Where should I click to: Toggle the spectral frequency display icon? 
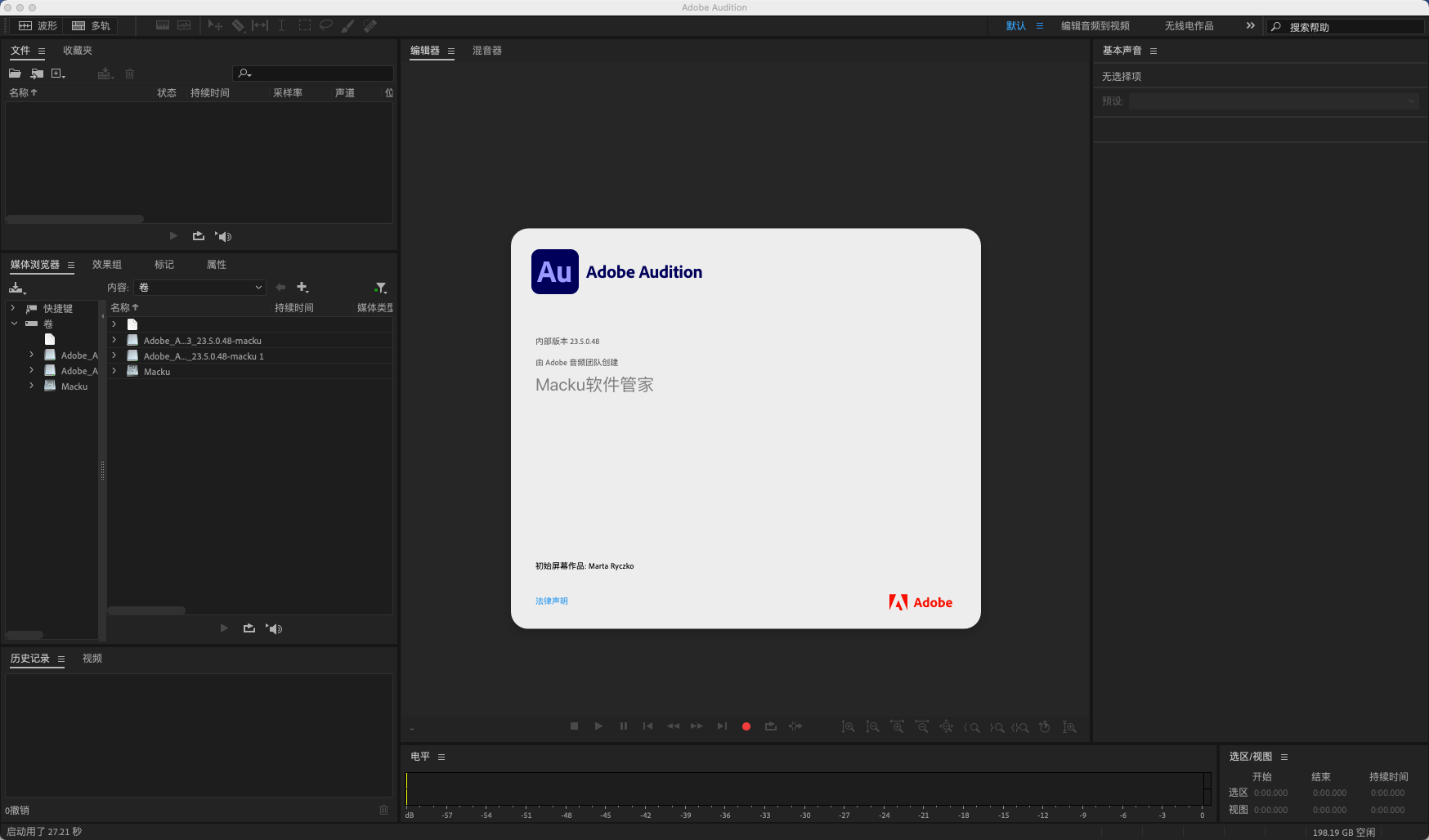pyautogui.click(x=163, y=25)
